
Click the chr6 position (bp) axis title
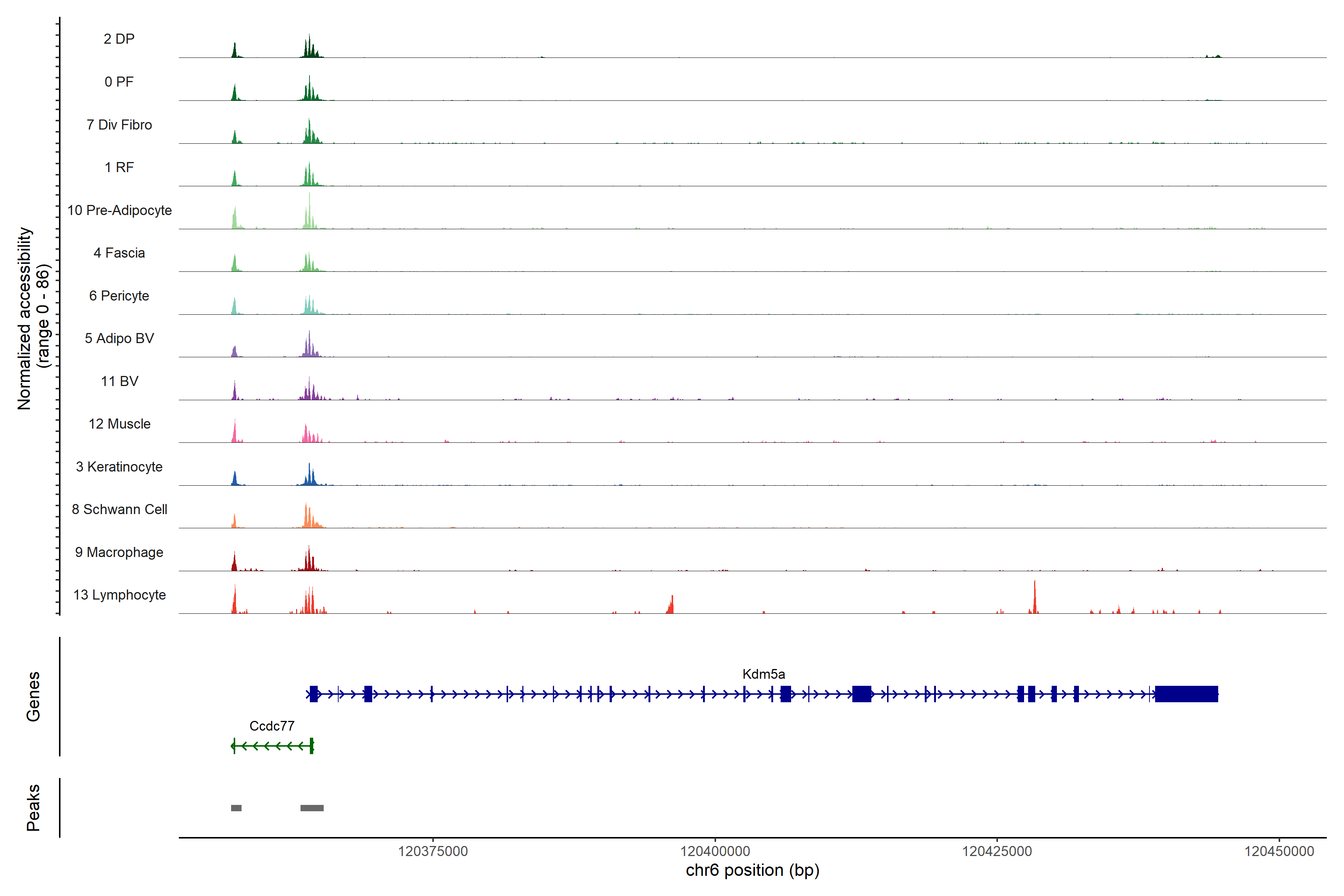[x=752, y=870]
